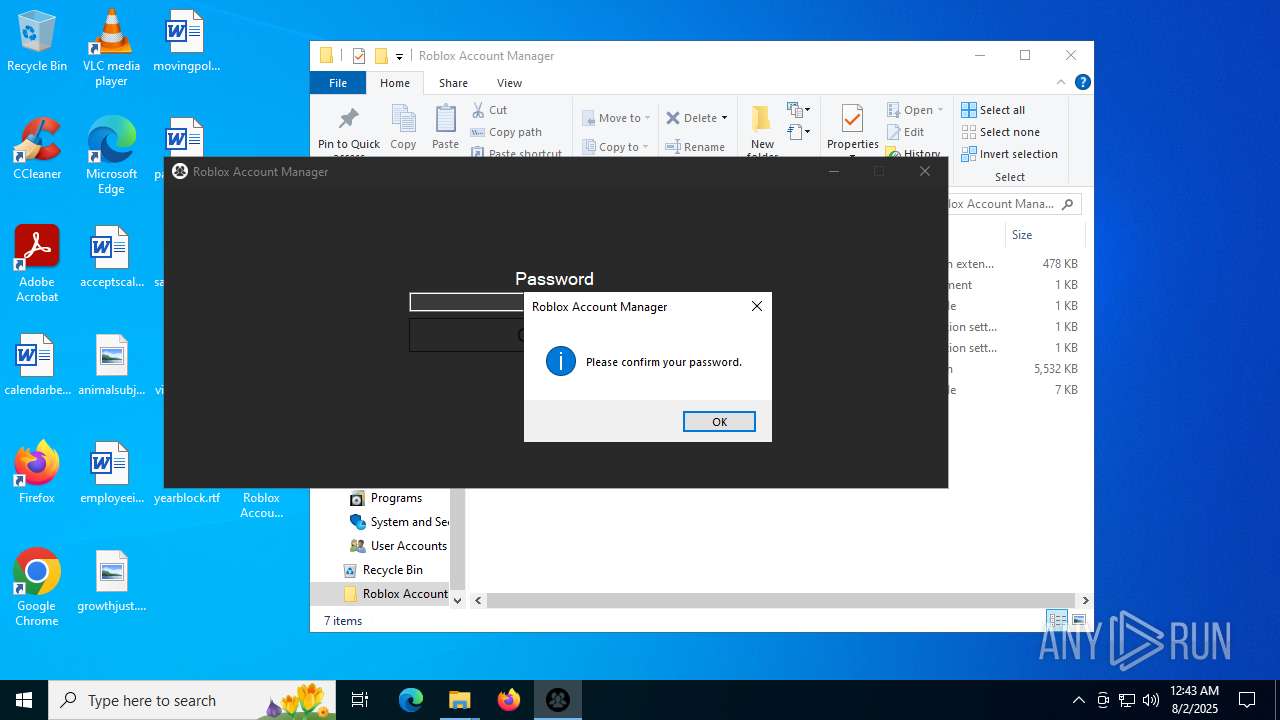
Task: Click New folder icon in Quick Access Toolbar
Action: (381, 56)
